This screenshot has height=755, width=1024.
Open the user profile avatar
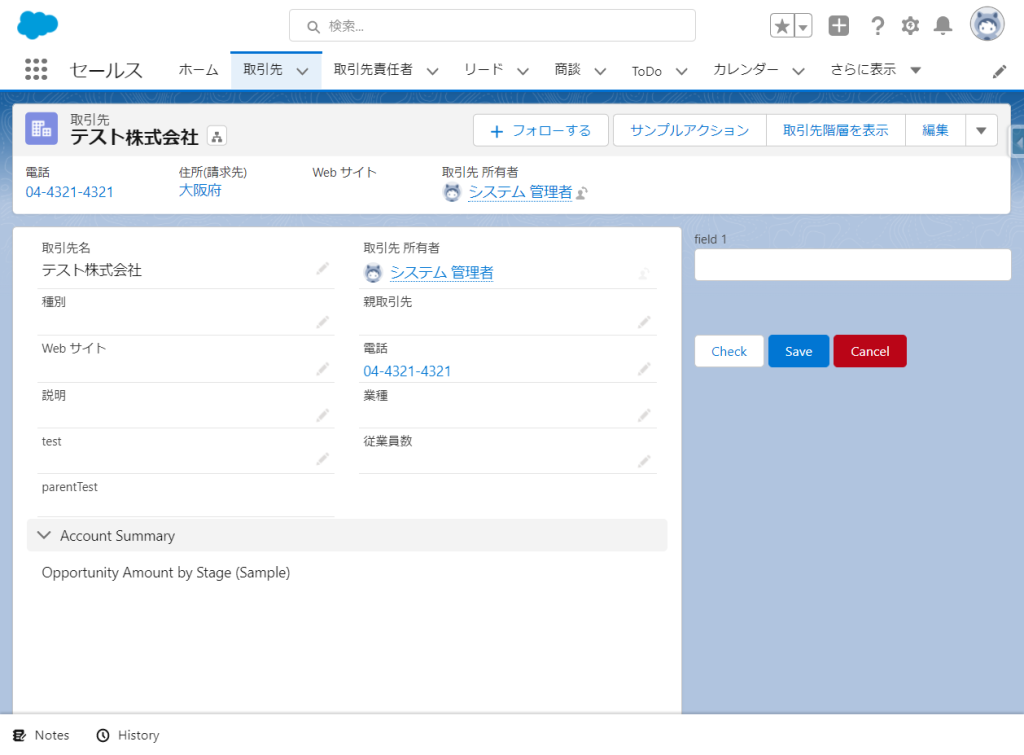coord(987,24)
